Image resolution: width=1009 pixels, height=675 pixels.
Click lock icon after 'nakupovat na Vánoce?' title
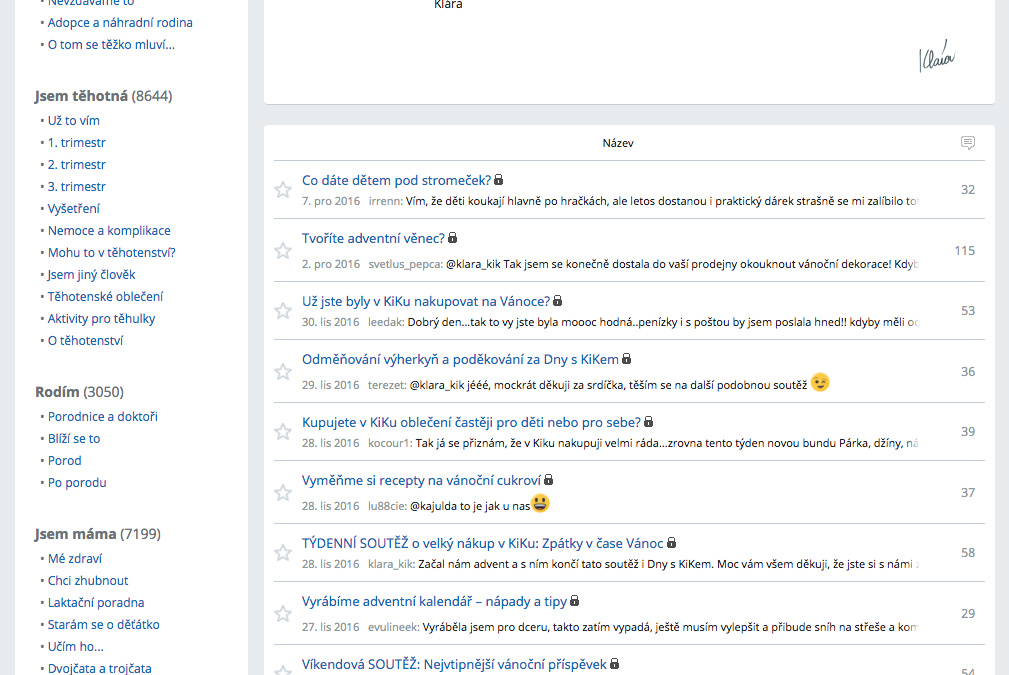[558, 301]
